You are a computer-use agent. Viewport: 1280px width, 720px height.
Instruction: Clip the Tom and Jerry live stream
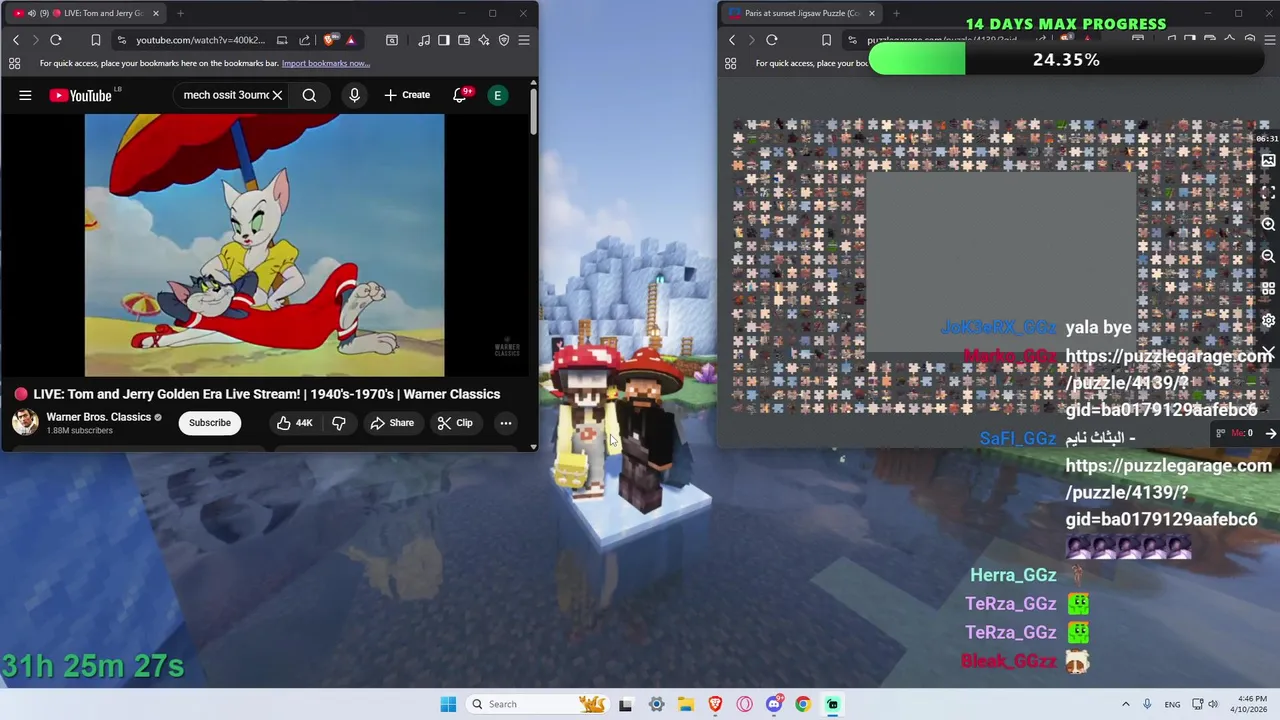tap(455, 423)
